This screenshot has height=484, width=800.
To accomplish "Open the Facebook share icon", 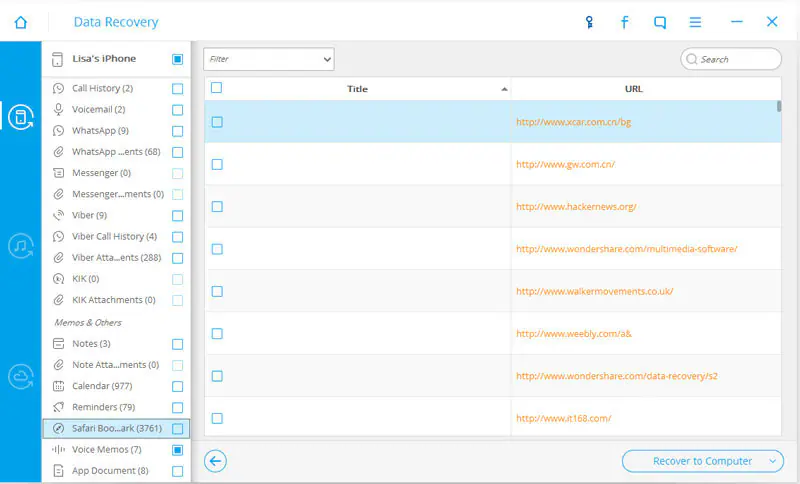I will click(x=624, y=22).
